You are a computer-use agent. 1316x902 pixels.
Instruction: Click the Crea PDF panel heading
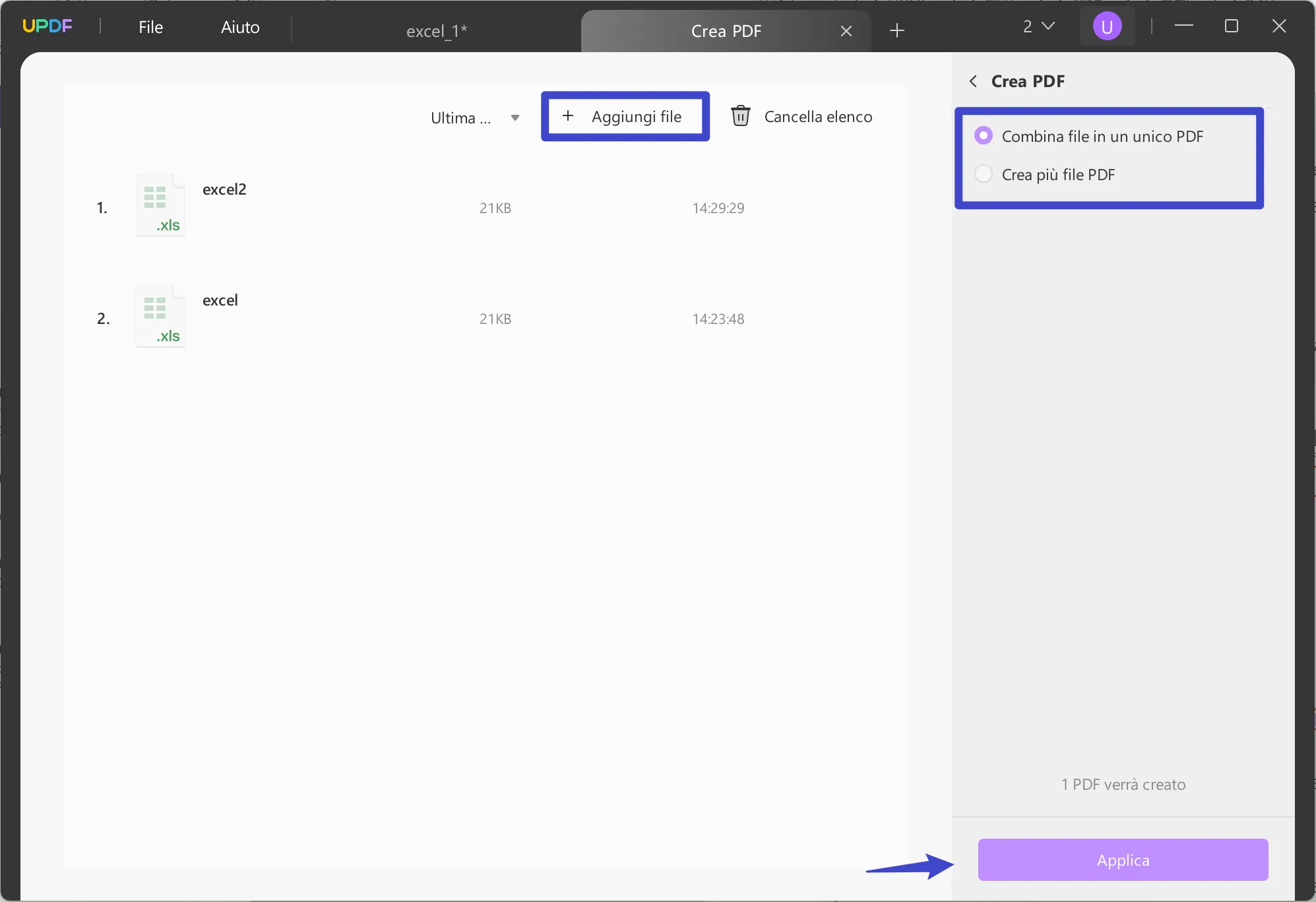pos(1028,81)
